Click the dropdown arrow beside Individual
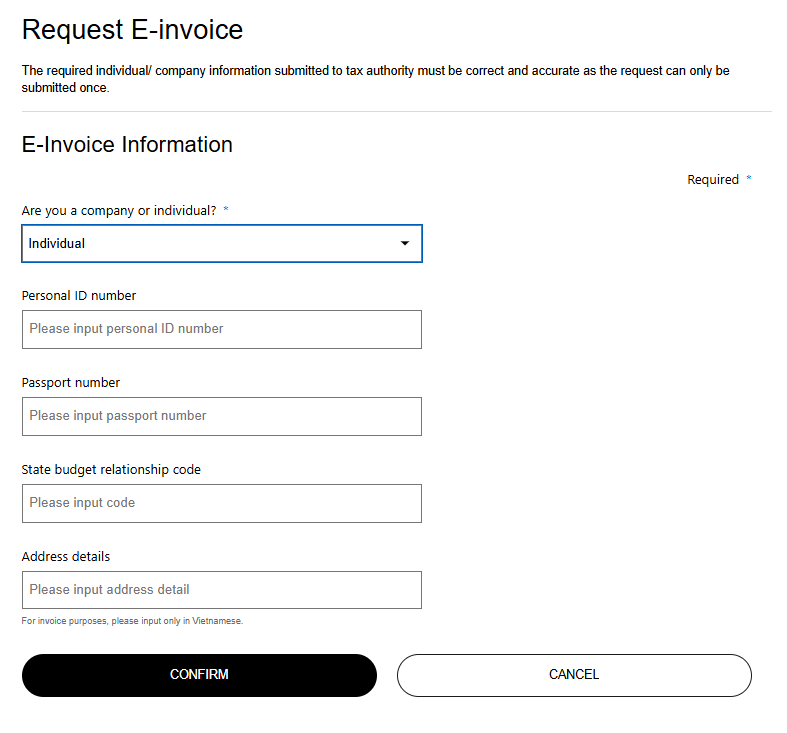The height and width of the screenshot is (733, 787). [x=404, y=243]
